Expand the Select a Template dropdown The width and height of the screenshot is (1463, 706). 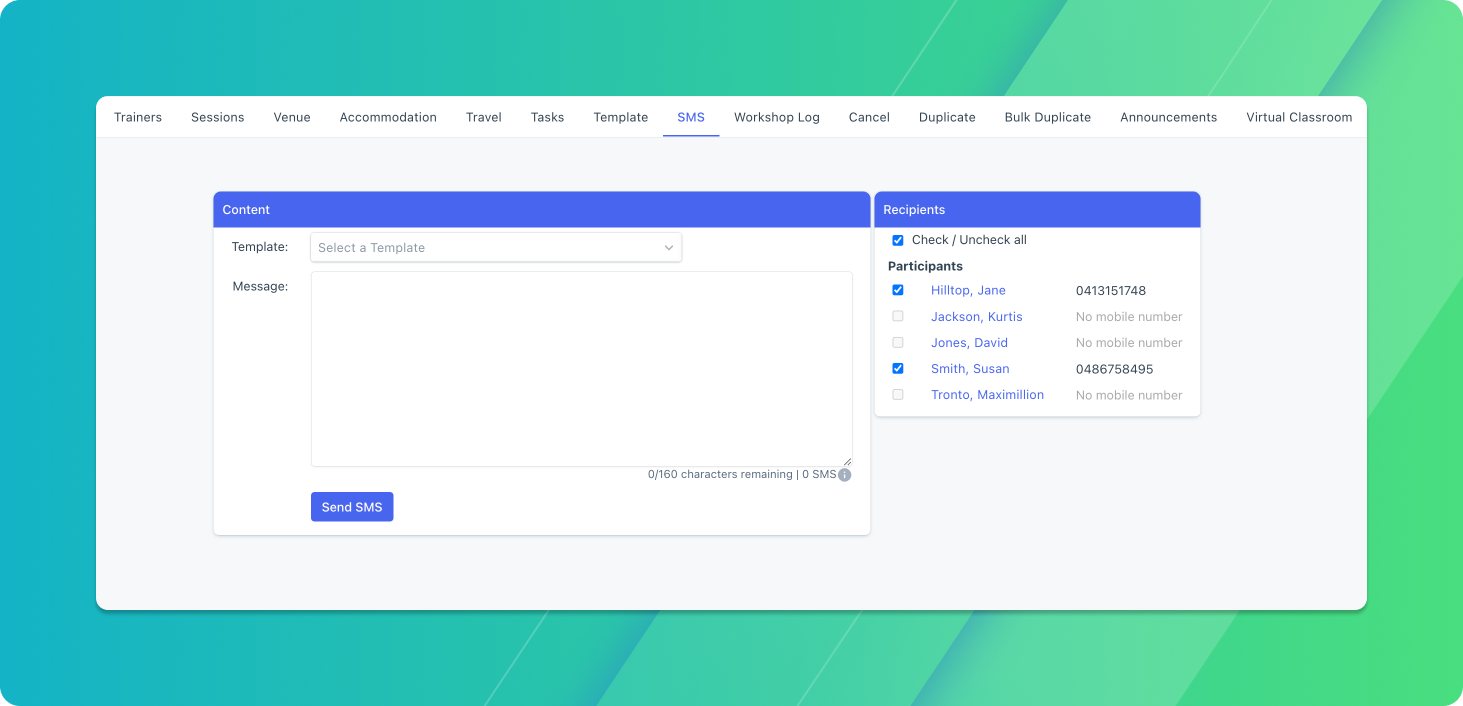click(x=496, y=248)
